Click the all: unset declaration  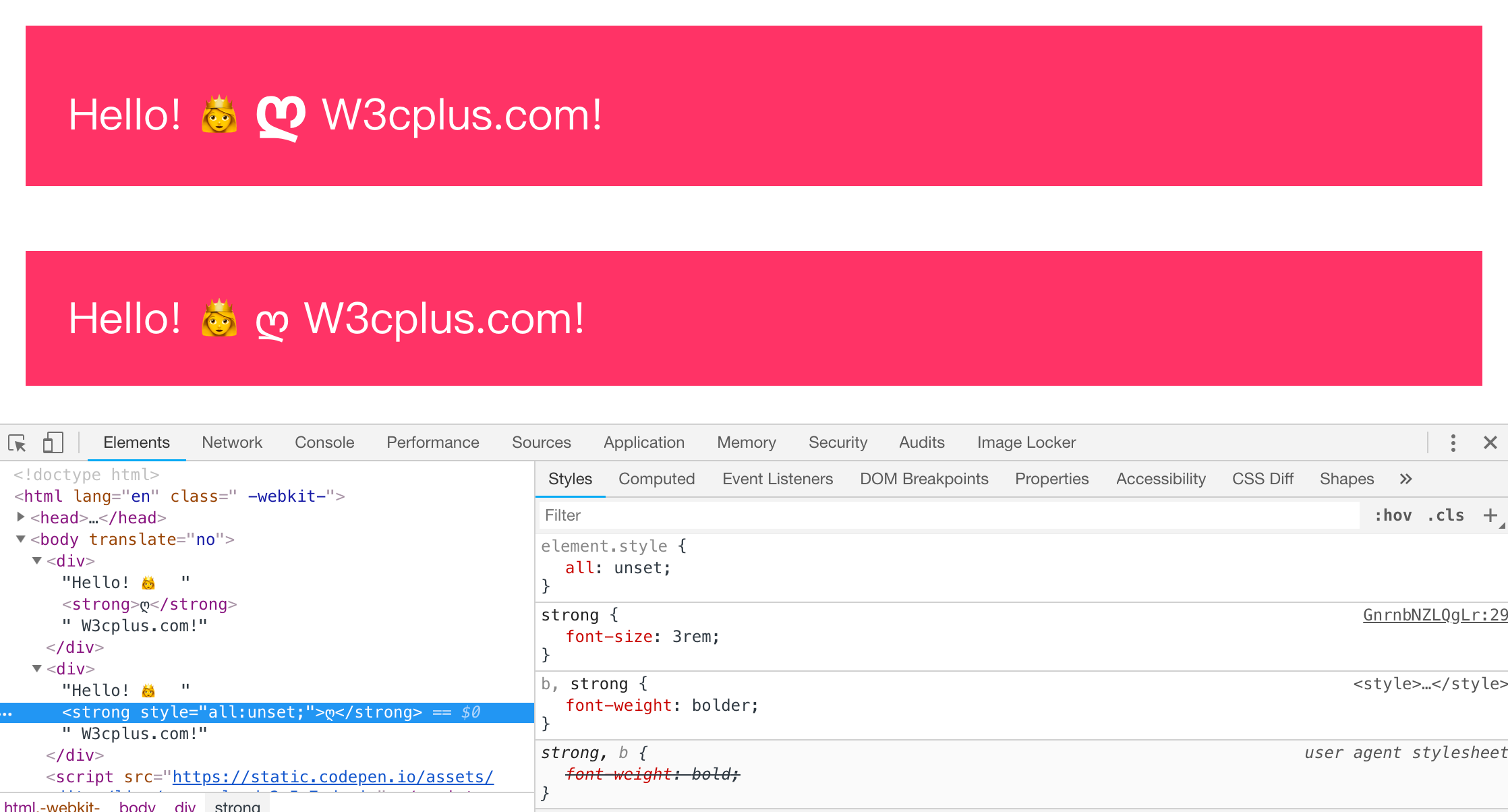(618, 568)
